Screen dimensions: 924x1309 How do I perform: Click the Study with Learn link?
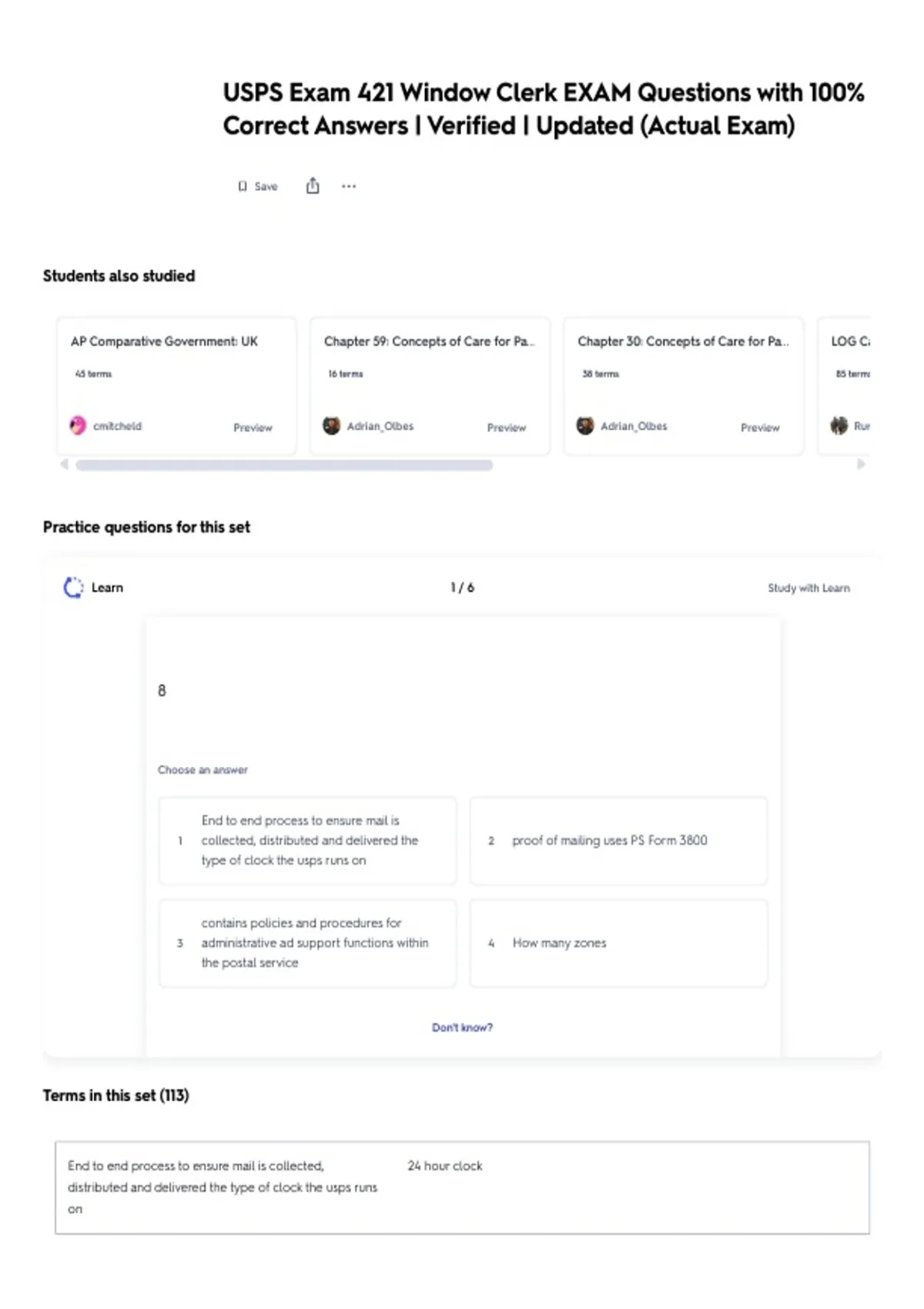[x=808, y=588]
